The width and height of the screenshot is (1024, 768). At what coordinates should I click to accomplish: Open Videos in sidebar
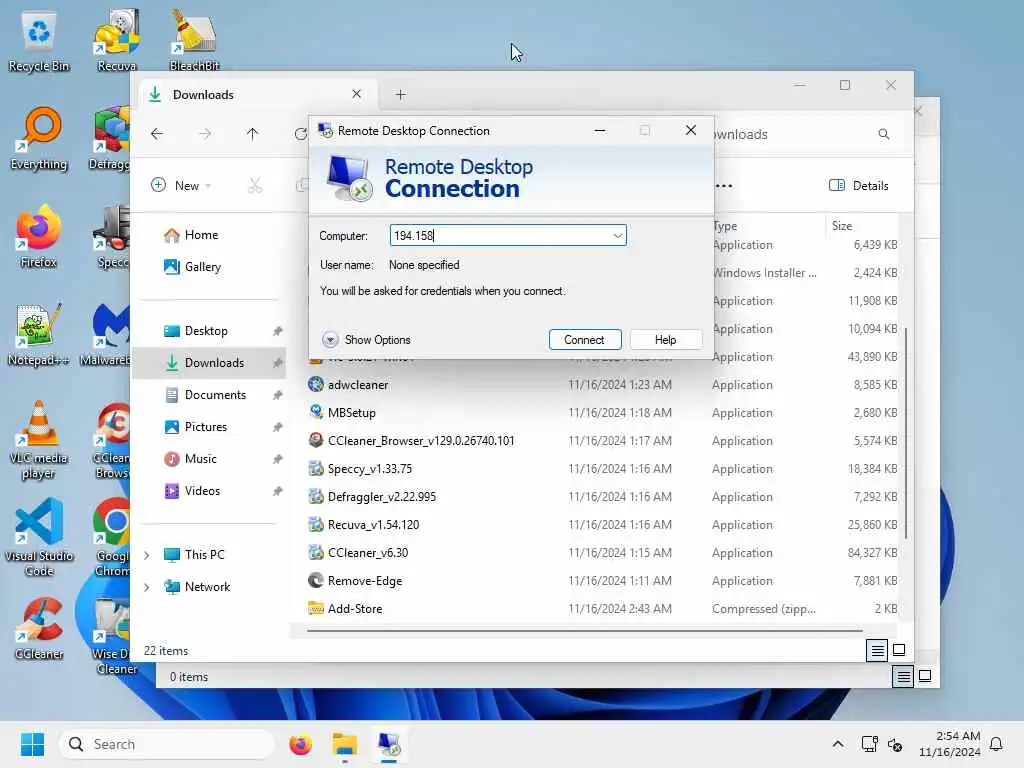tap(209, 491)
